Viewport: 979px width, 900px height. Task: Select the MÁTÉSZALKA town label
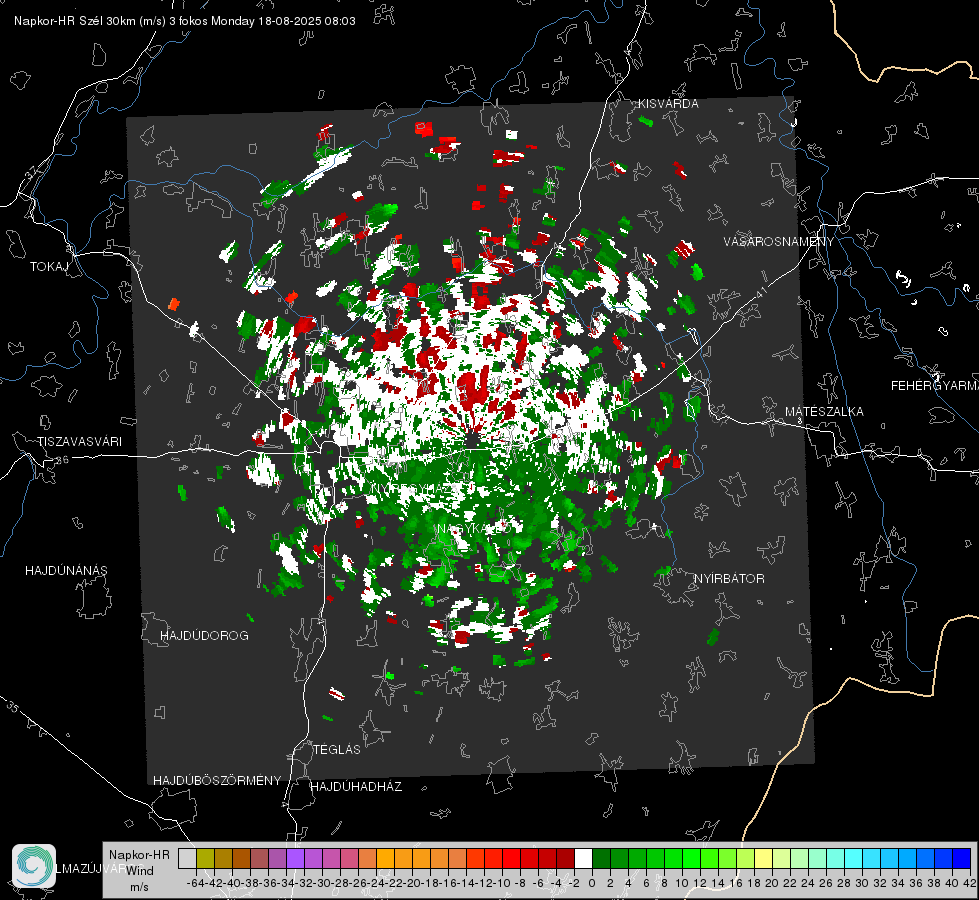point(824,412)
